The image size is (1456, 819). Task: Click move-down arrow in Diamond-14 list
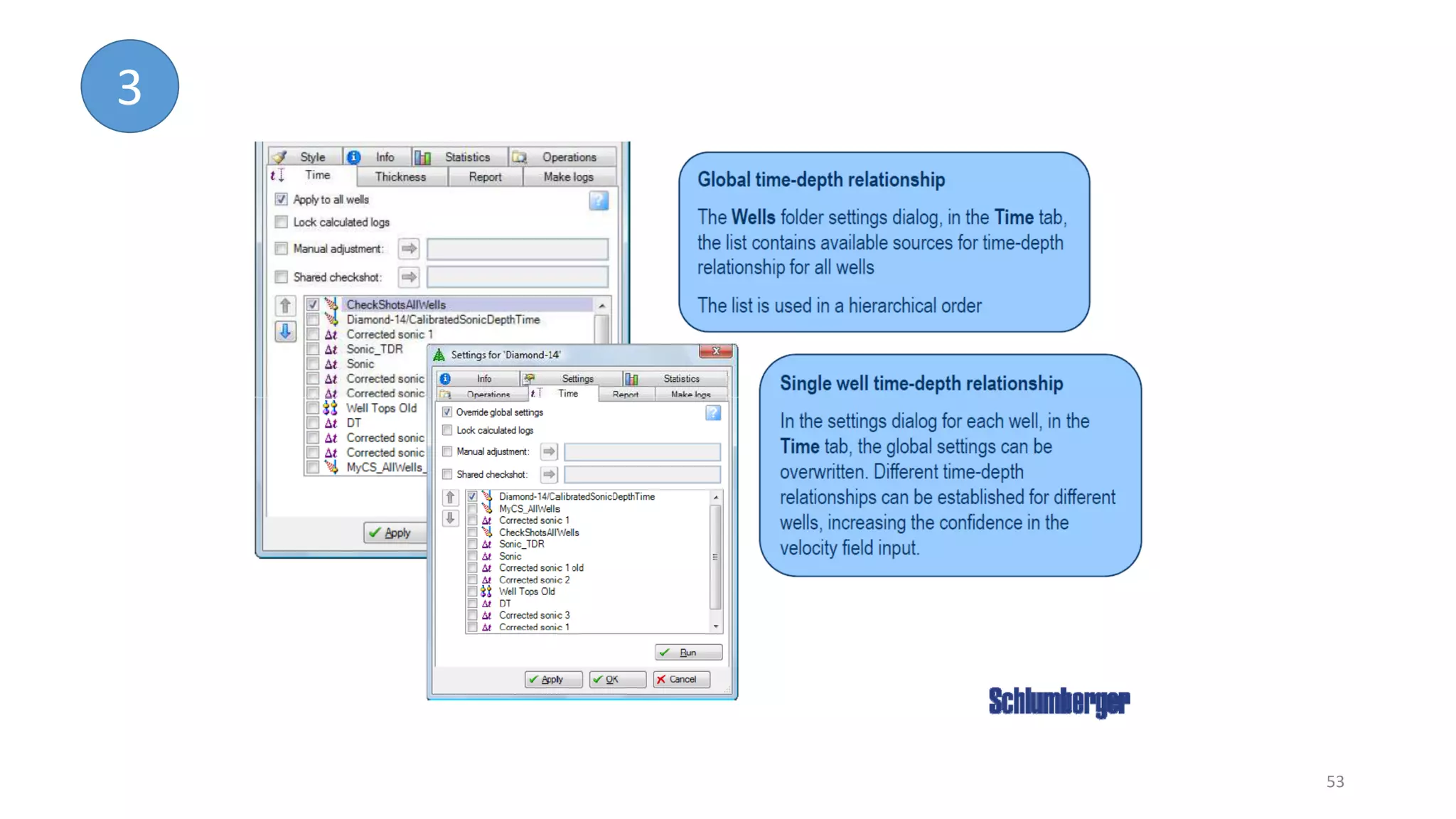(x=450, y=518)
